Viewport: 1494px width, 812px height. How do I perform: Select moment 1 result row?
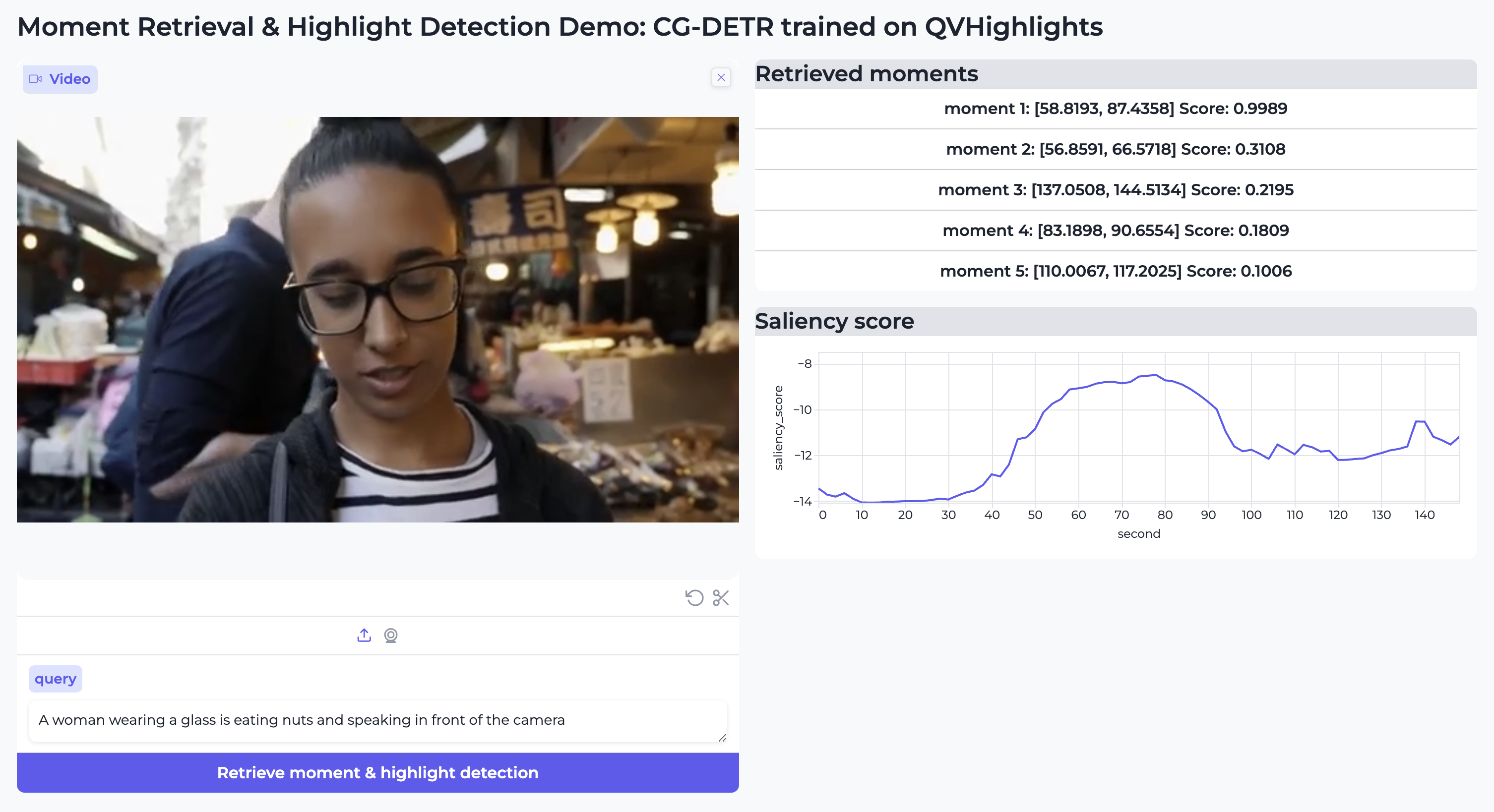tap(1115, 109)
